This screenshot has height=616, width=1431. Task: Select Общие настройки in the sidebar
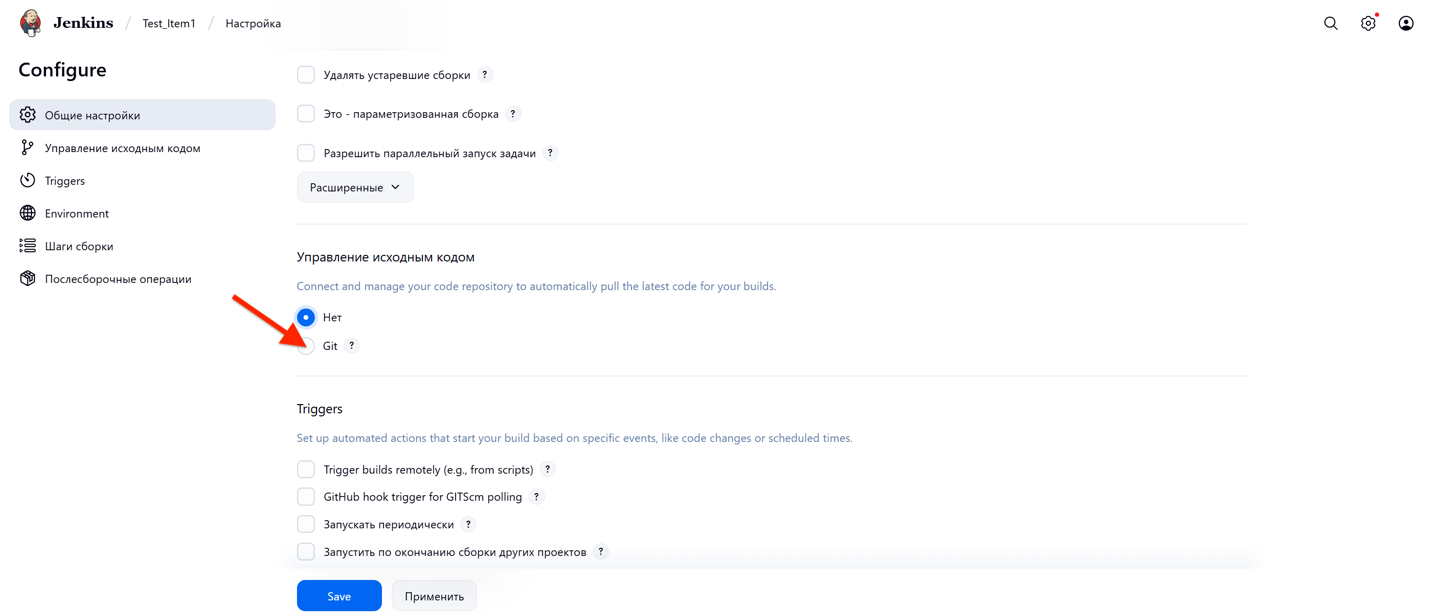tap(92, 115)
